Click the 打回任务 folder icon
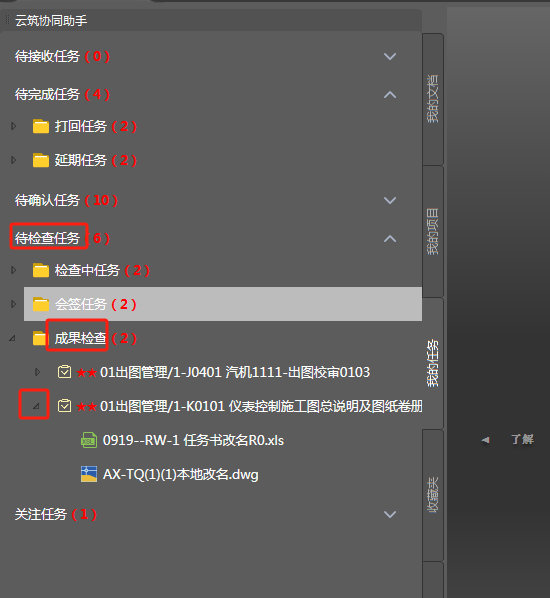 [41, 126]
